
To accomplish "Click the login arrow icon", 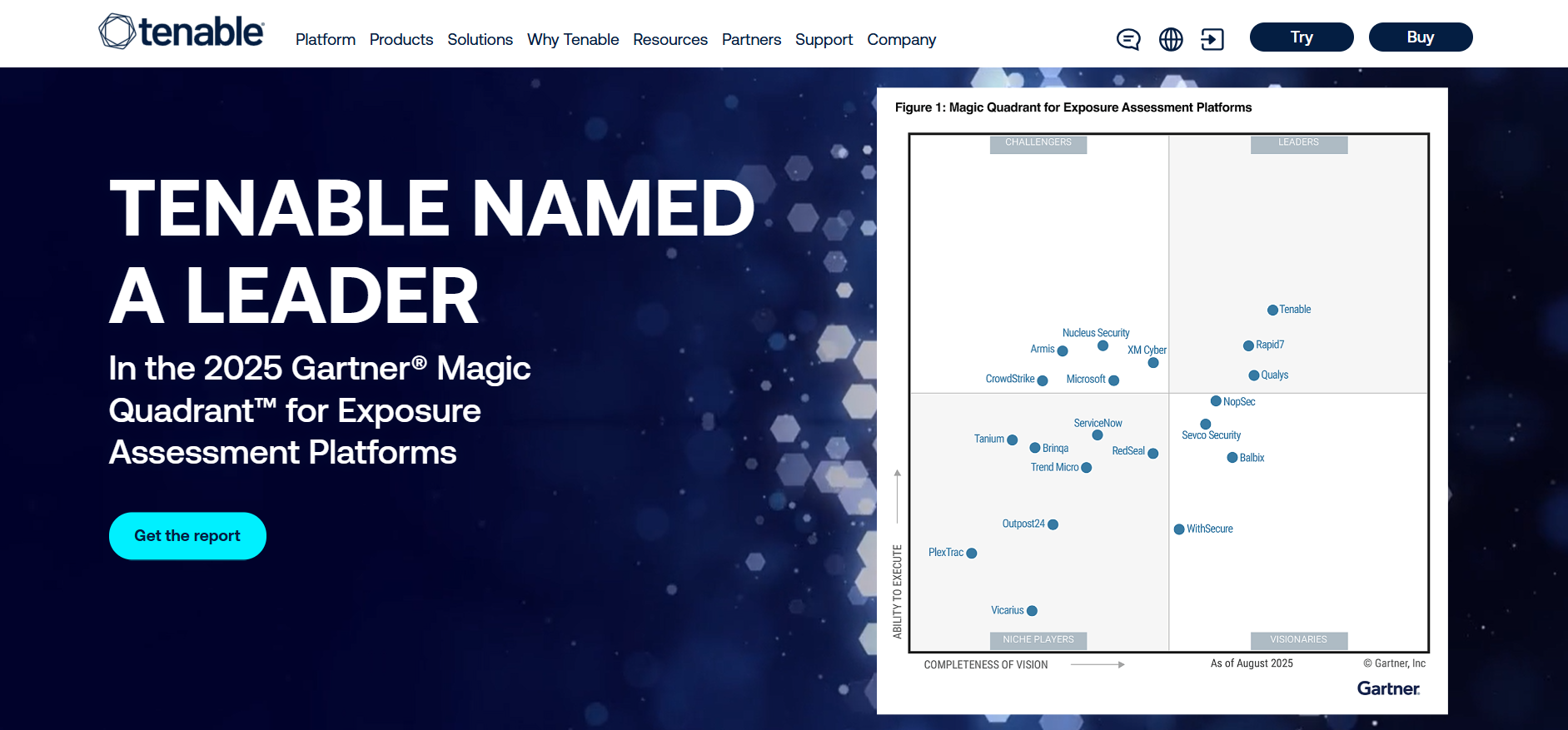I will coord(1212,39).
